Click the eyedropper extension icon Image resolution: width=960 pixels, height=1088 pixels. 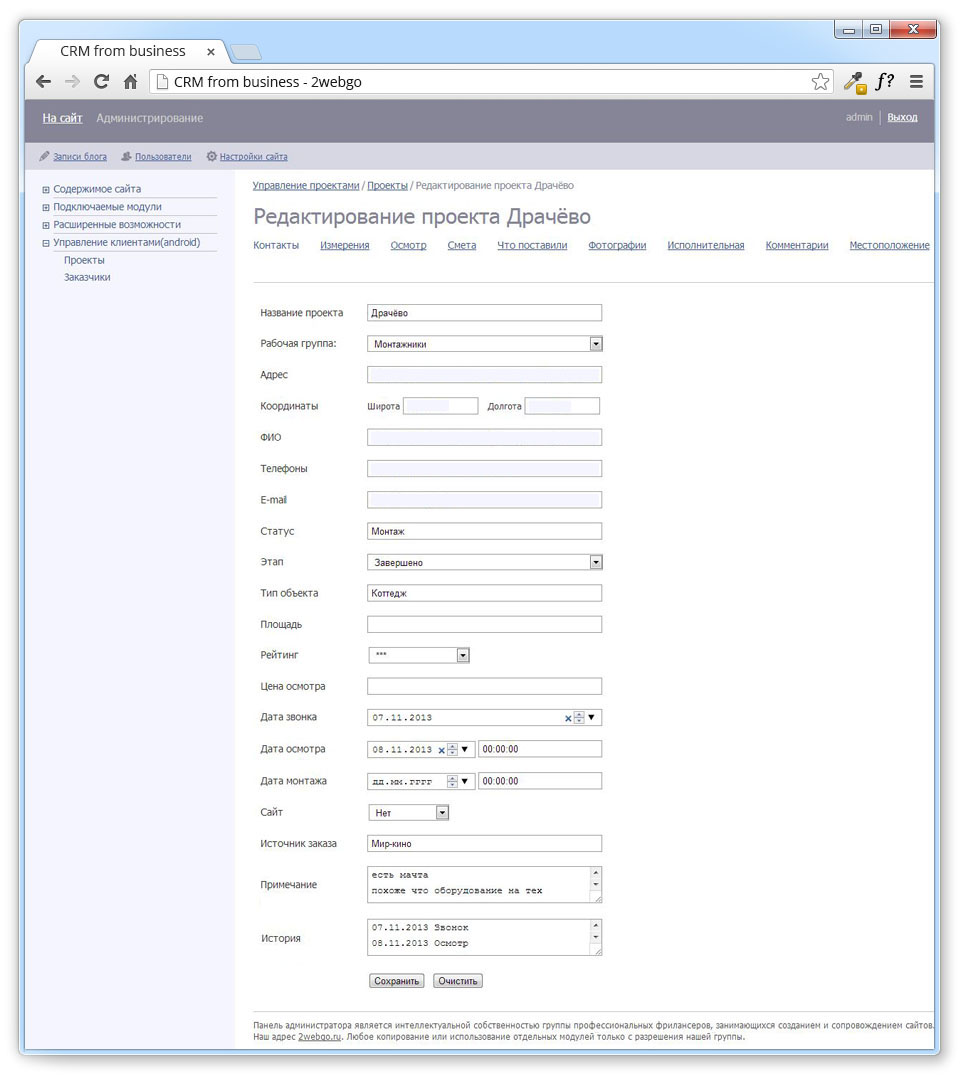click(x=855, y=83)
